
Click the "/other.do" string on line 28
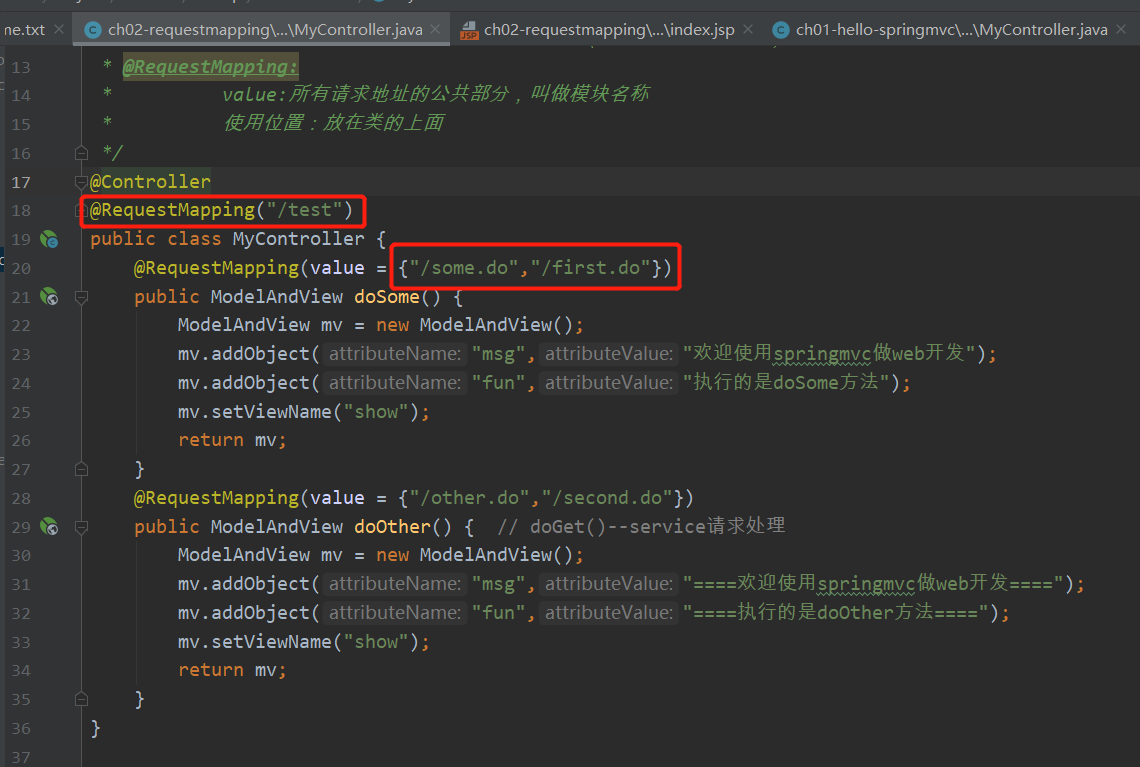[470, 497]
